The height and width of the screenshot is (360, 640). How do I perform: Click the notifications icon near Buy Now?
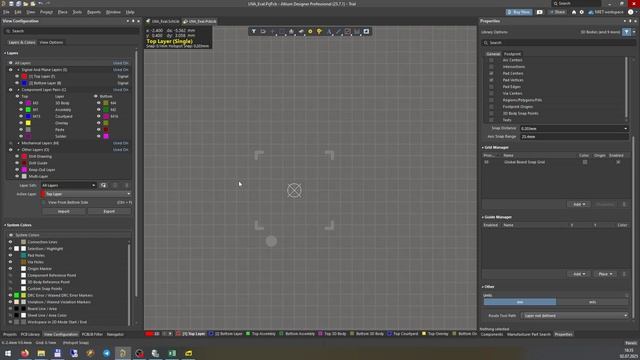(540, 12)
